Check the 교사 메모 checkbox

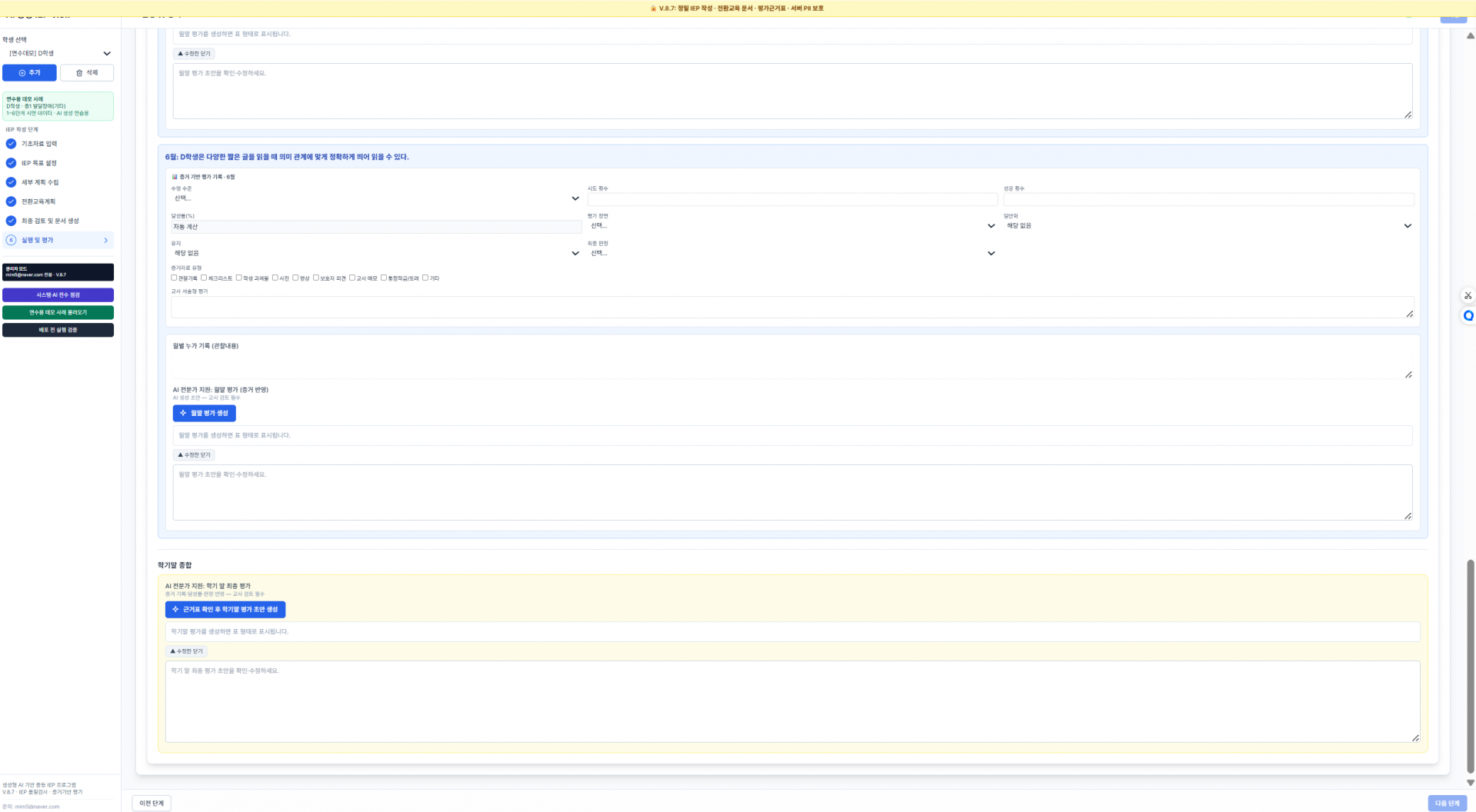click(352, 278)
